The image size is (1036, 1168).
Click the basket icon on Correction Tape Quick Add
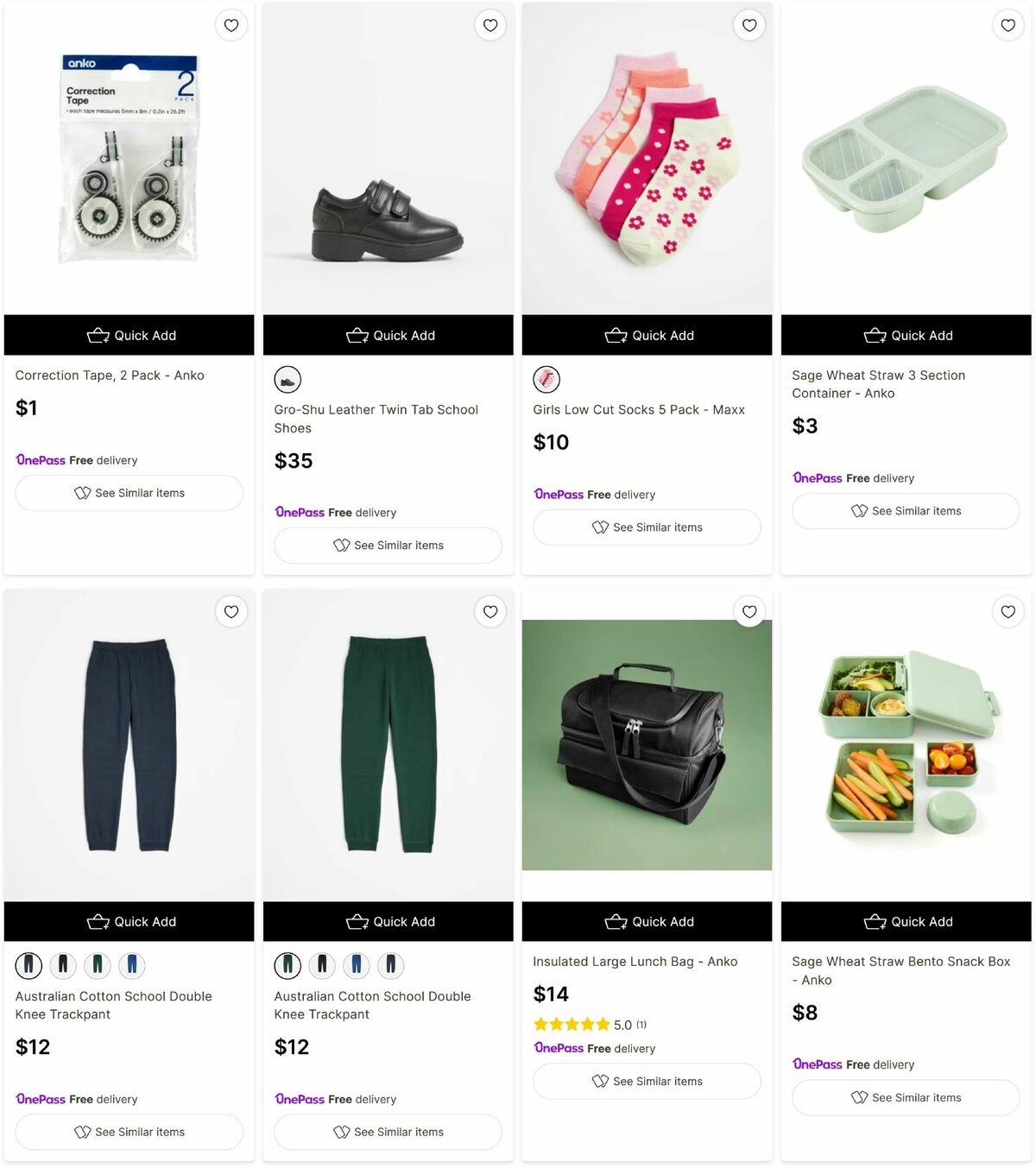click(x=98, y=335)
